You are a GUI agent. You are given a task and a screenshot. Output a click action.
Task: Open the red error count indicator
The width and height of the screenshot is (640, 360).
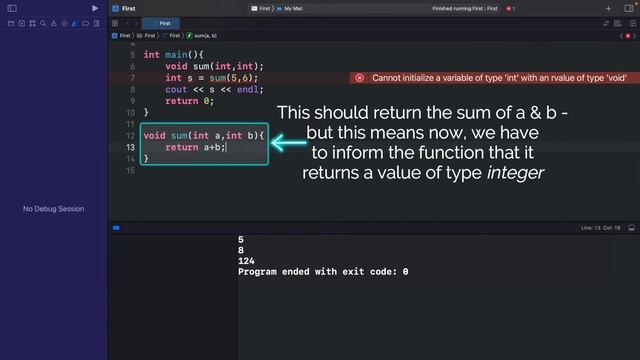pos(510,8)
